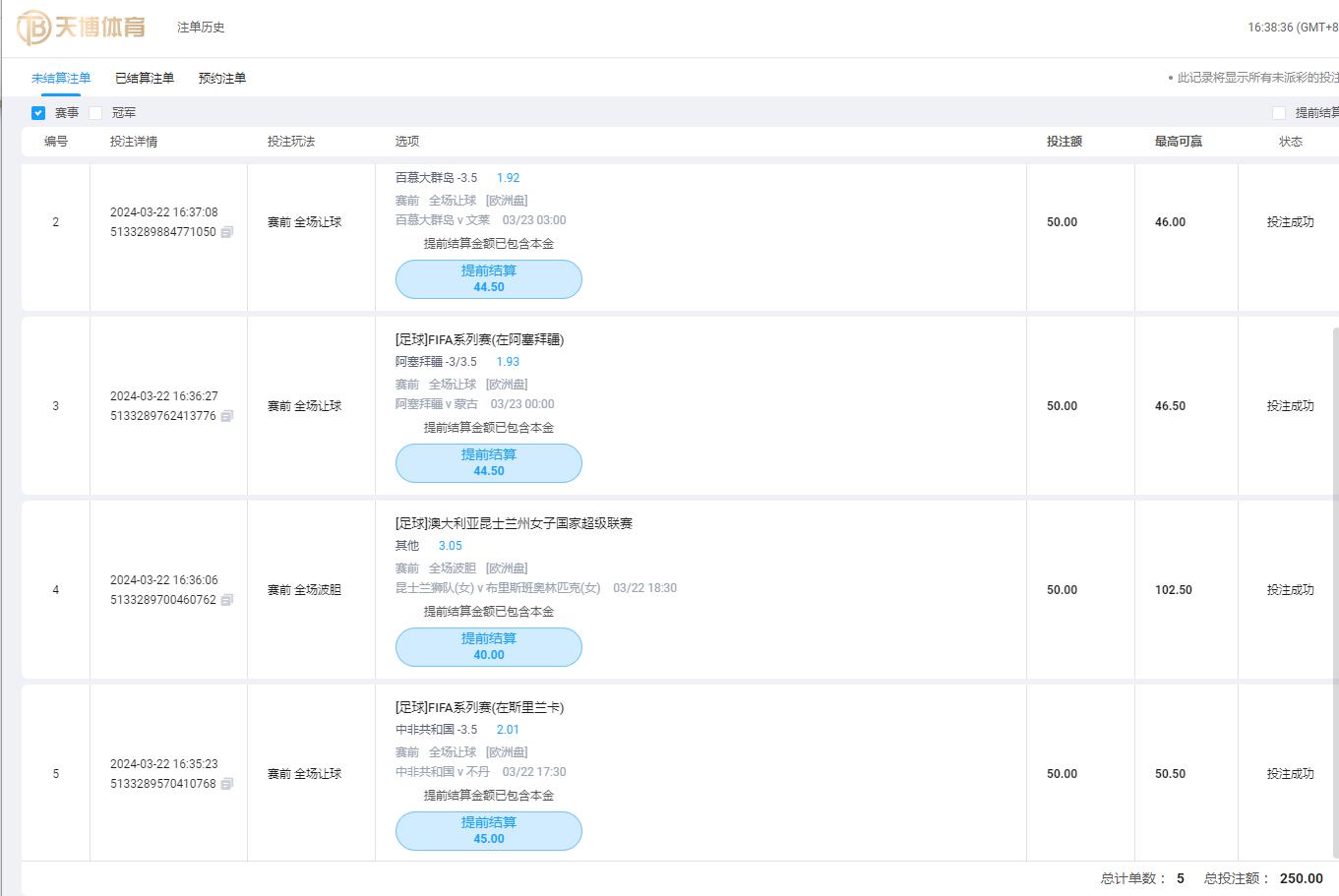This screenshot has width=1339, height=896.
Task: Cash out bet 2 for 44.50
Action: 488,278
